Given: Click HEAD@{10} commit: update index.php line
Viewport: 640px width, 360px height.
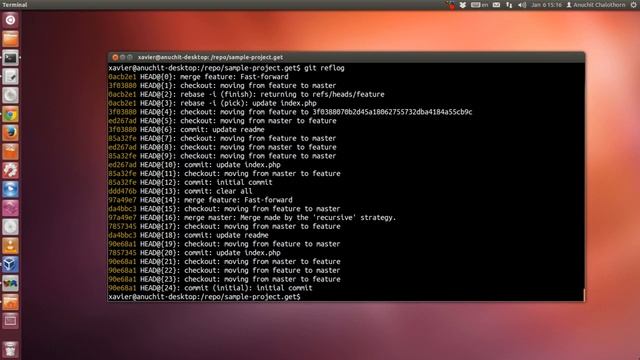Looking at the screenshot, I should (194, 165).
